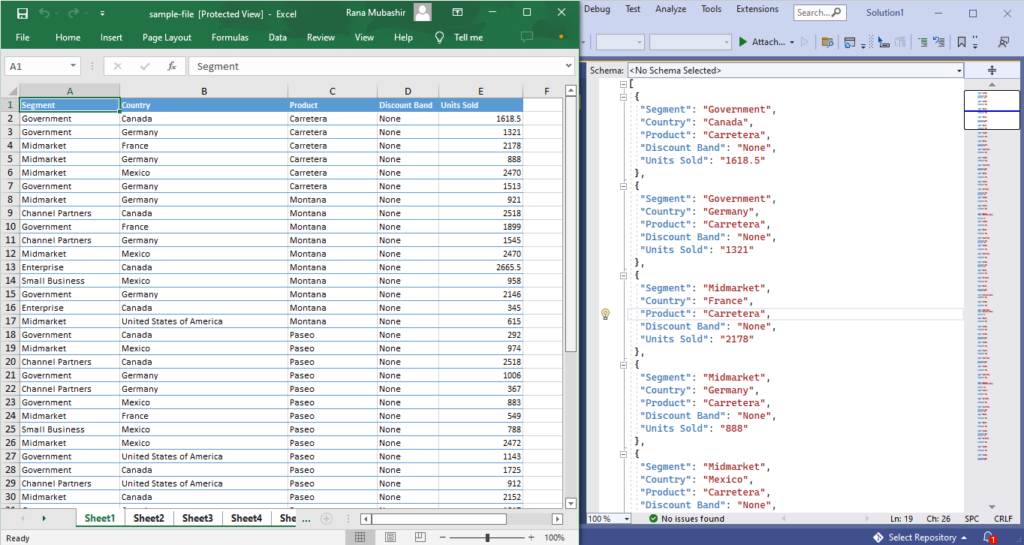Collapse the JSON object with Canada
The height and width of the screenshot is (545, 1024).
(x=623, y=97)
